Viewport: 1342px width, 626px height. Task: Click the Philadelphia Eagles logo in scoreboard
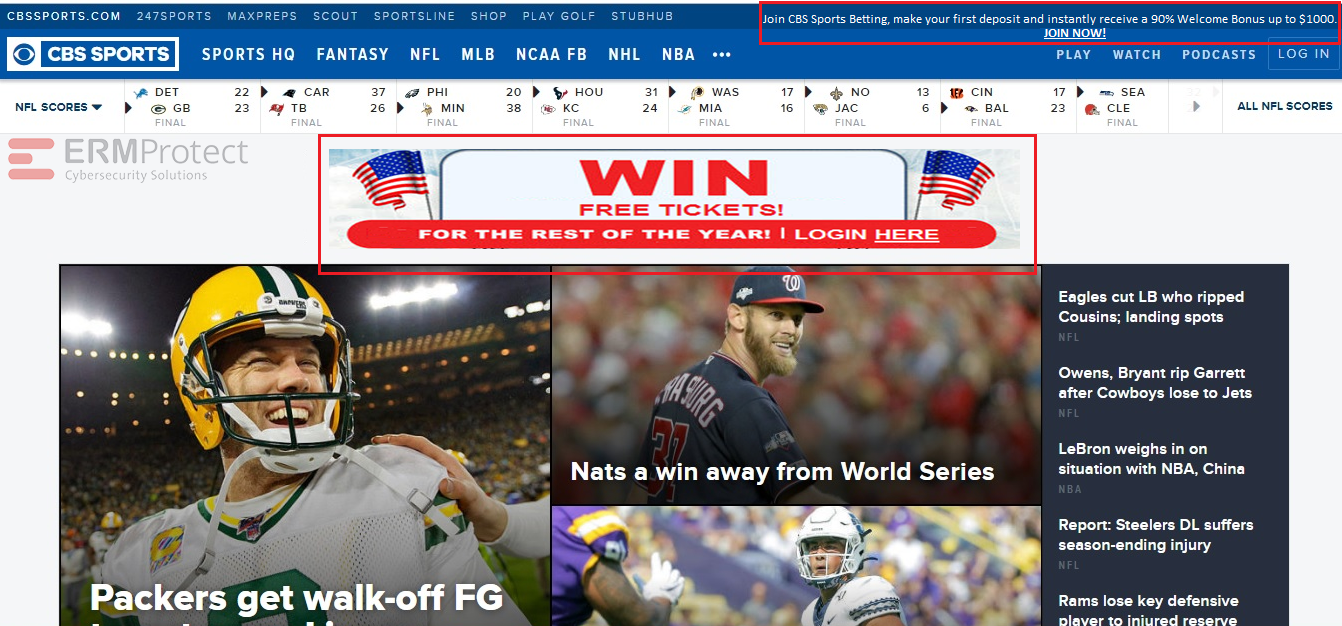click(412, 92)
